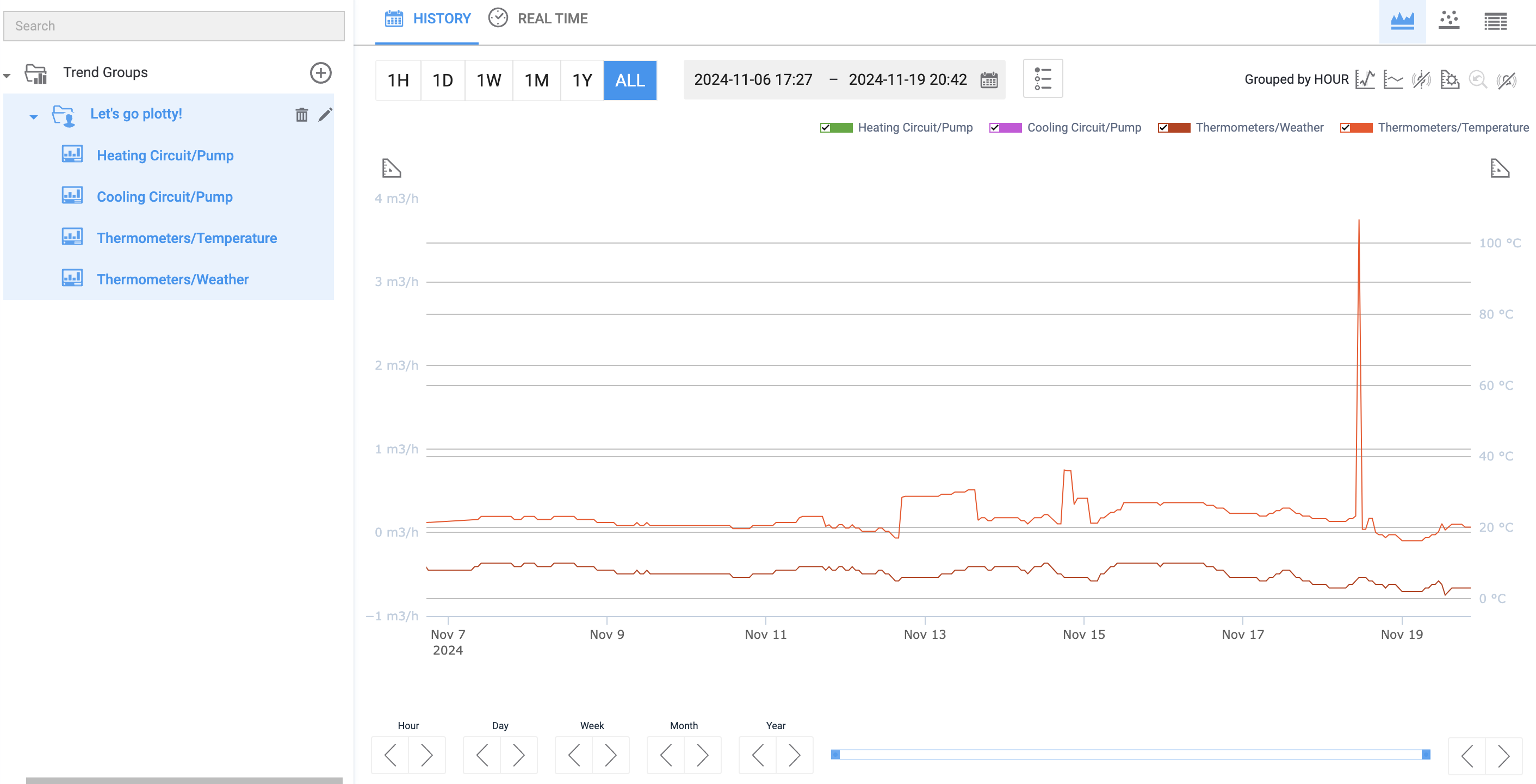1536x784 pixels.
Task: Click the filter/settings sliders icon
Action: point(1044,79)
